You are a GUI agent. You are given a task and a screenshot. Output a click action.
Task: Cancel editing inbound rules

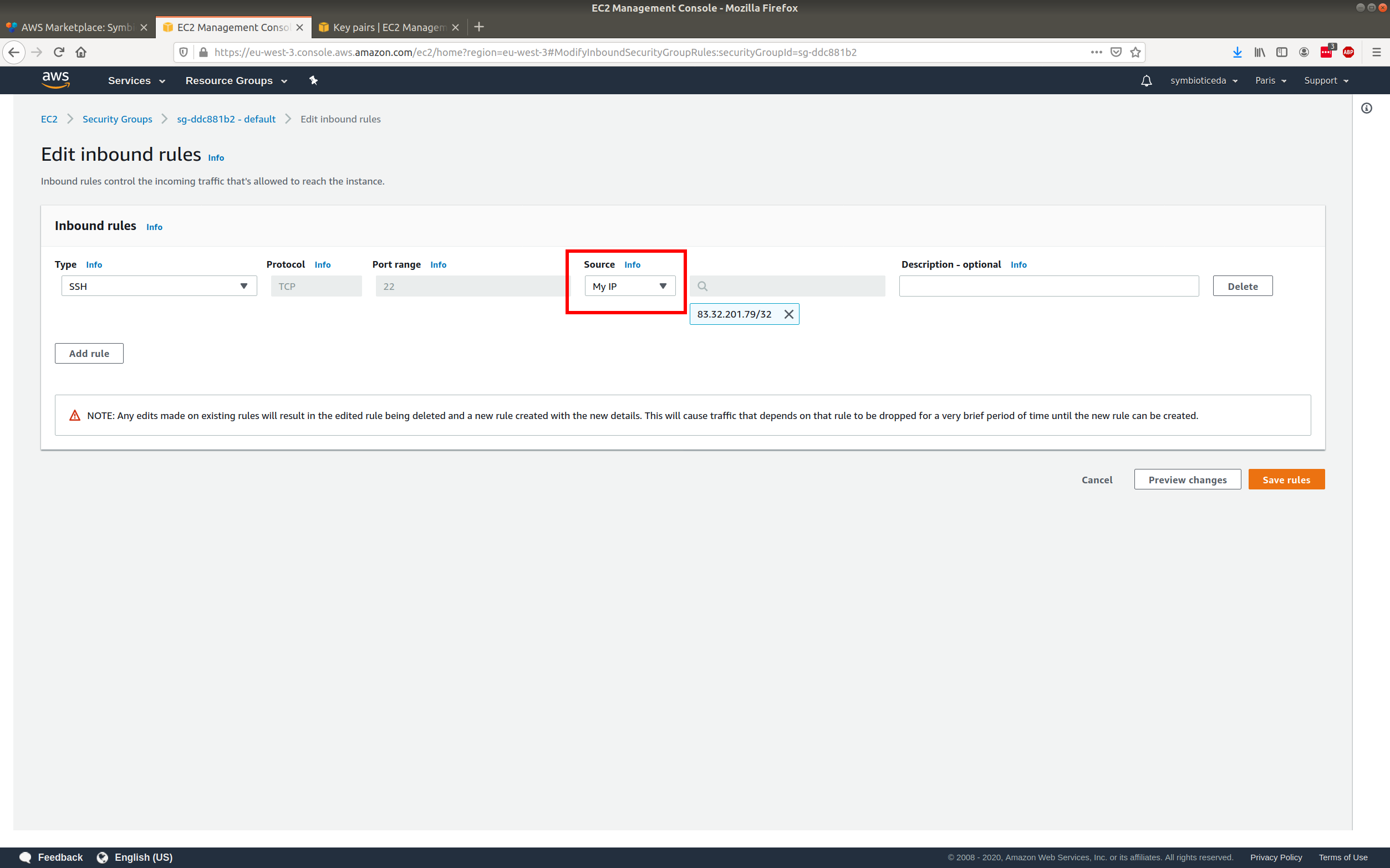pos(1097,479)
